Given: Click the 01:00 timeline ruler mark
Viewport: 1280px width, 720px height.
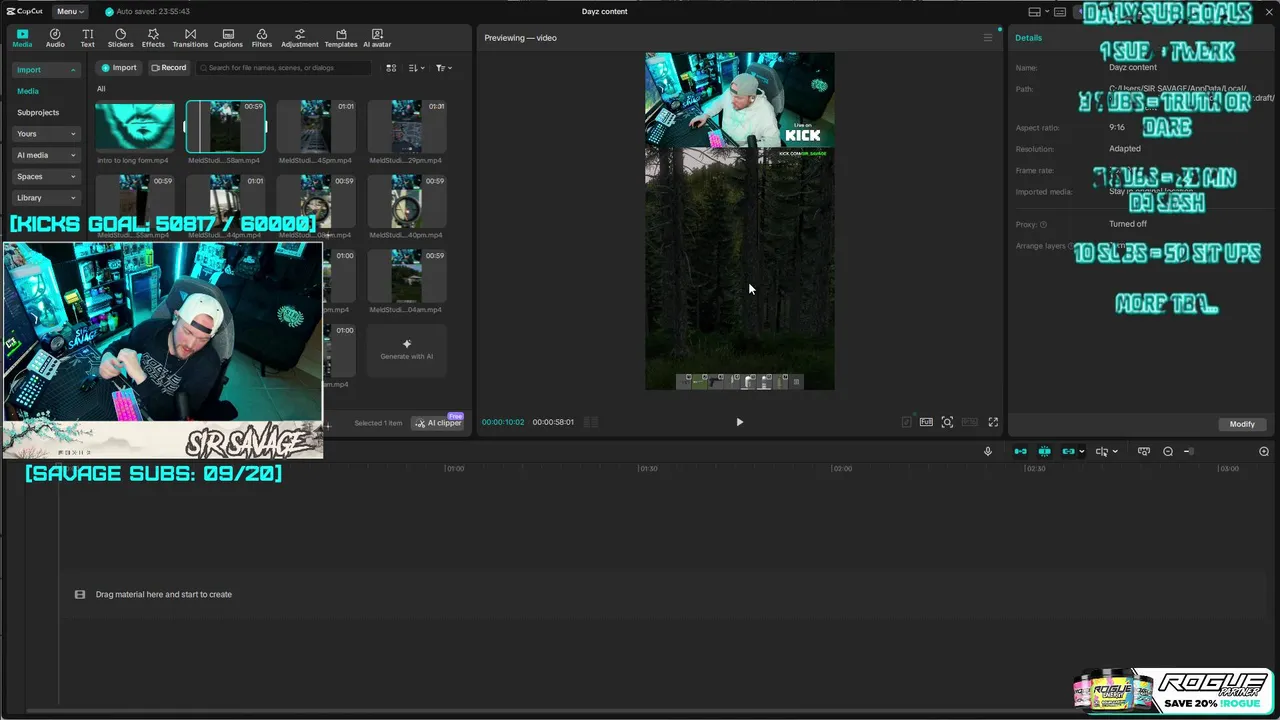Looking at the screenshot, I should (x=455, y=468).
